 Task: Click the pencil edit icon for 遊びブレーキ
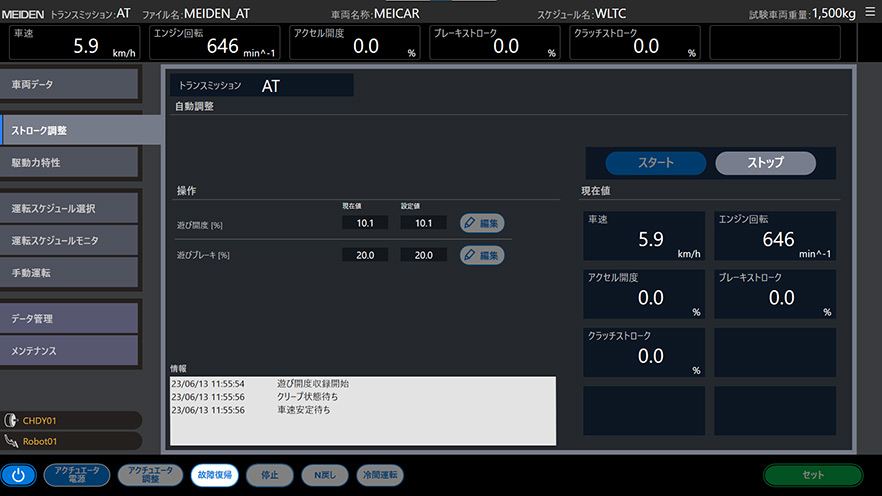pyautogui.click(x=470, y=255)
